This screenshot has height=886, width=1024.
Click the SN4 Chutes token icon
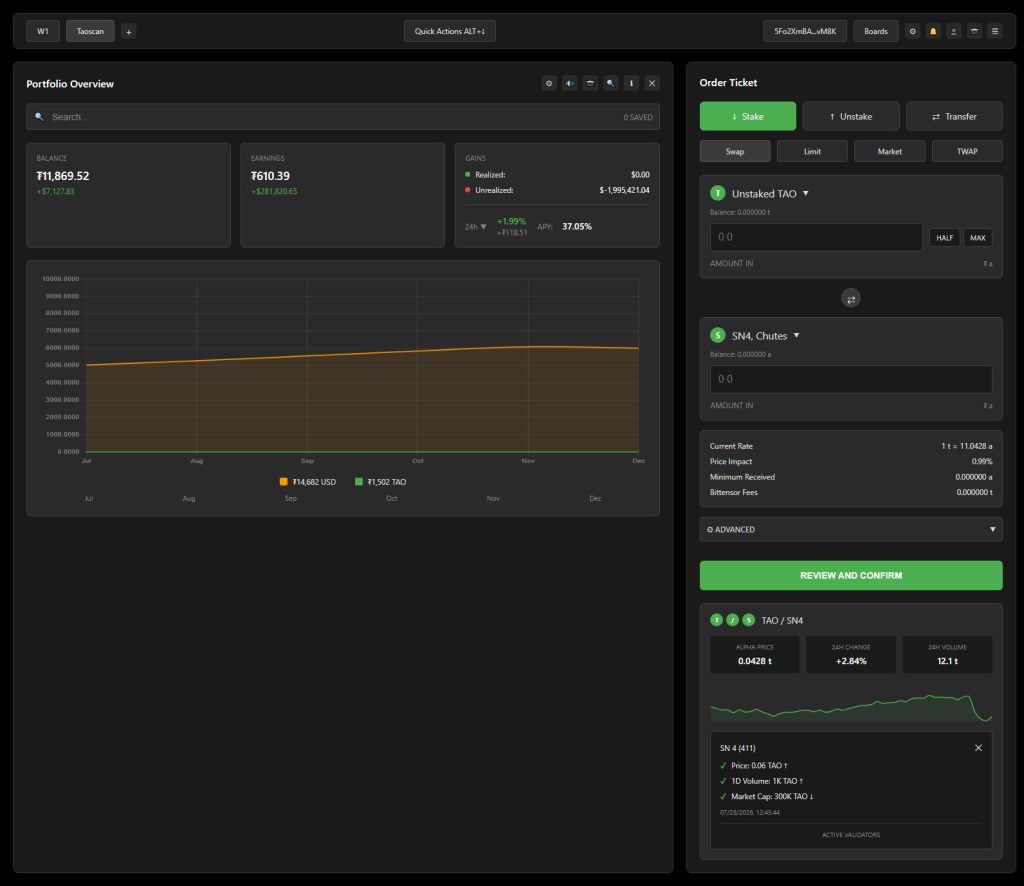tap(718, 336)
